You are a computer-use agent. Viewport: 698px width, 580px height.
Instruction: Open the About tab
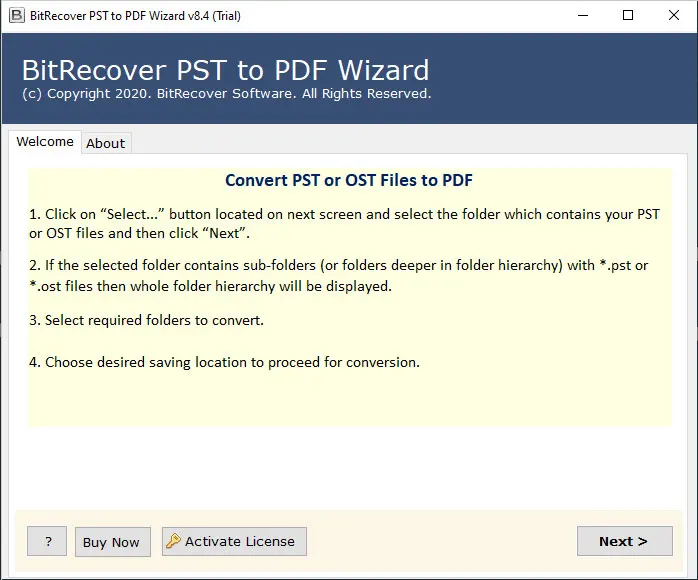pos(105,143)
